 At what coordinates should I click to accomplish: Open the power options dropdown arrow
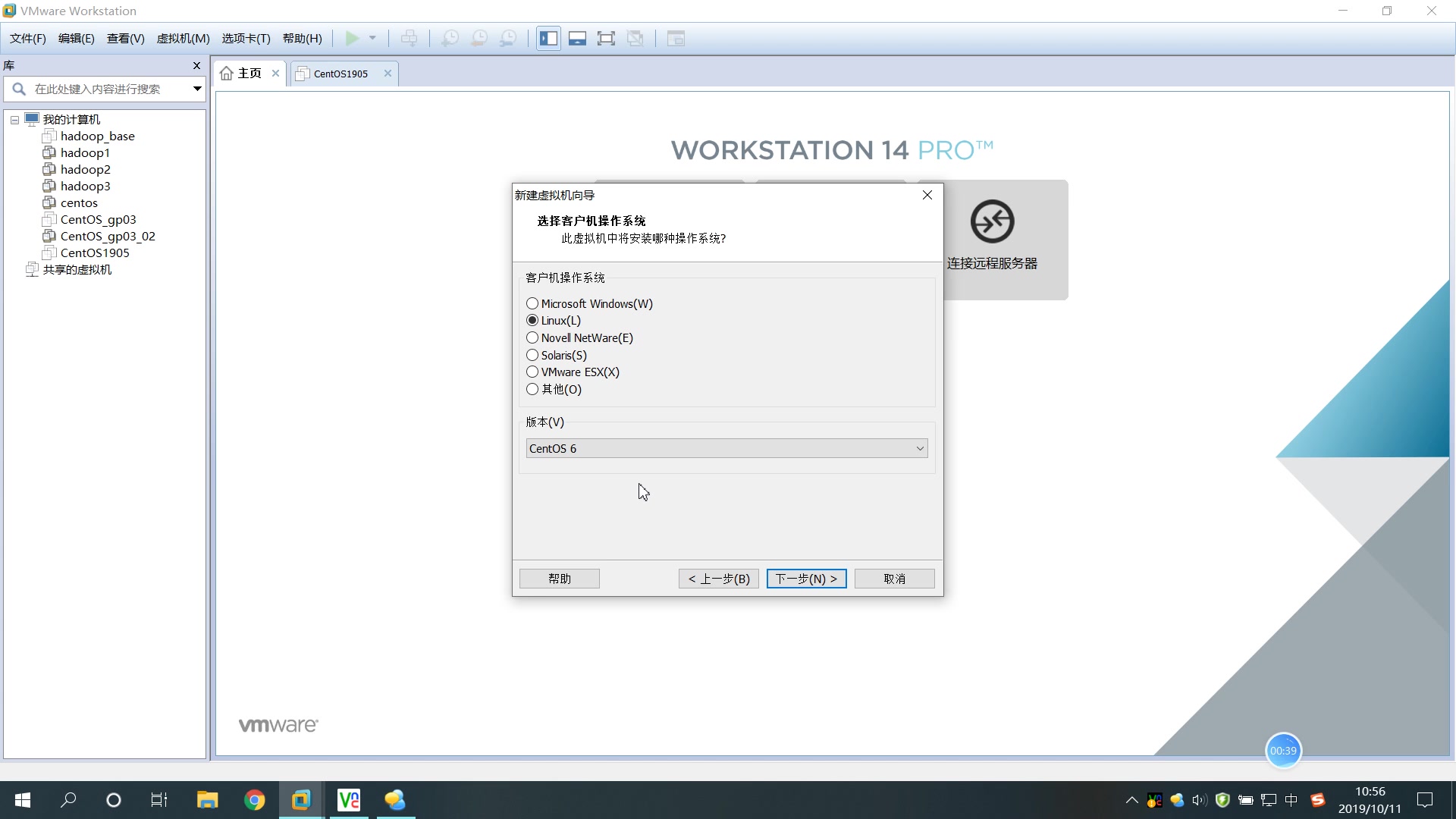pyautogui.click(x=372, y=38)
